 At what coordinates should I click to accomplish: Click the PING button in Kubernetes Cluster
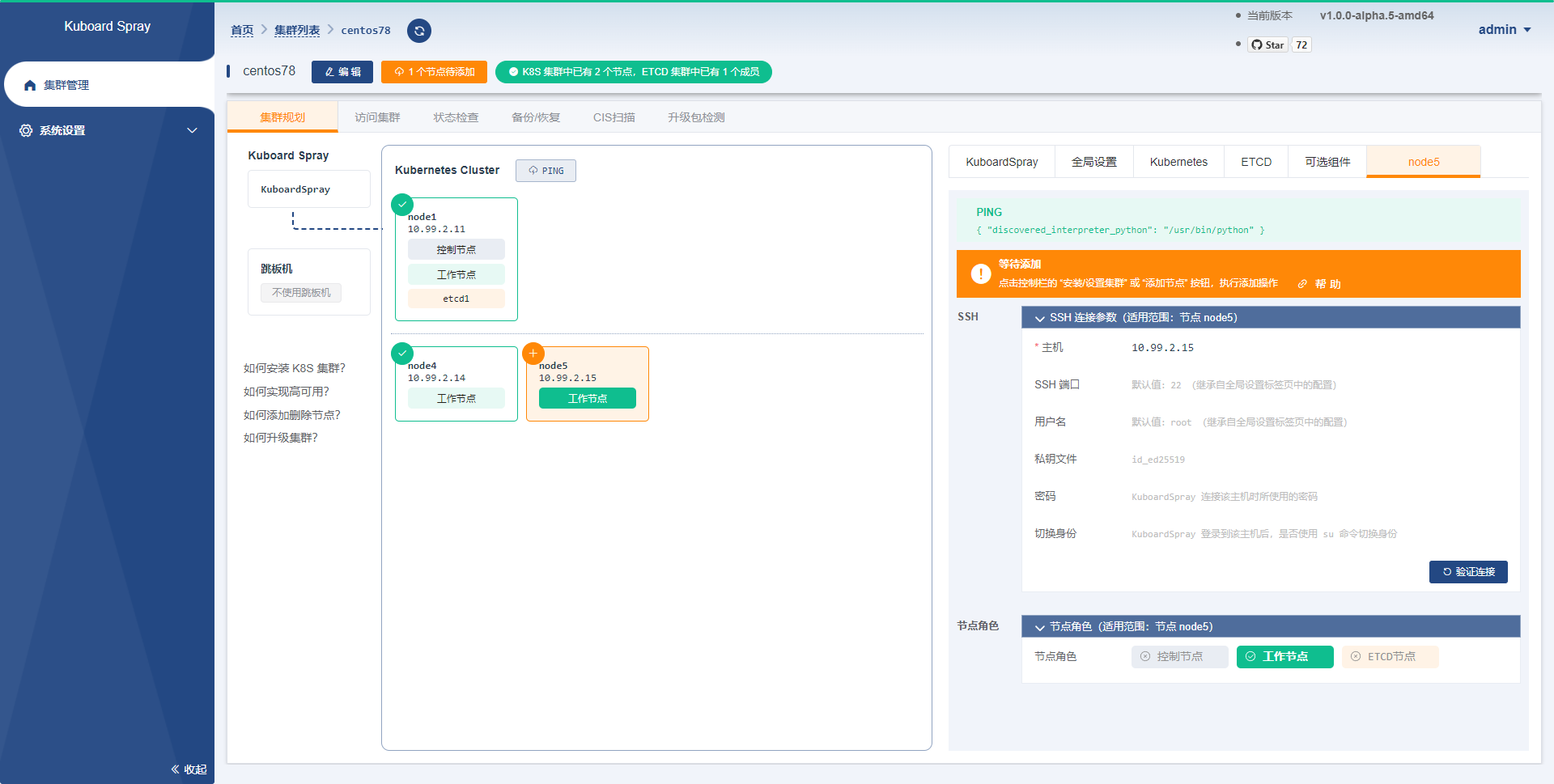(x=546, y=171)
